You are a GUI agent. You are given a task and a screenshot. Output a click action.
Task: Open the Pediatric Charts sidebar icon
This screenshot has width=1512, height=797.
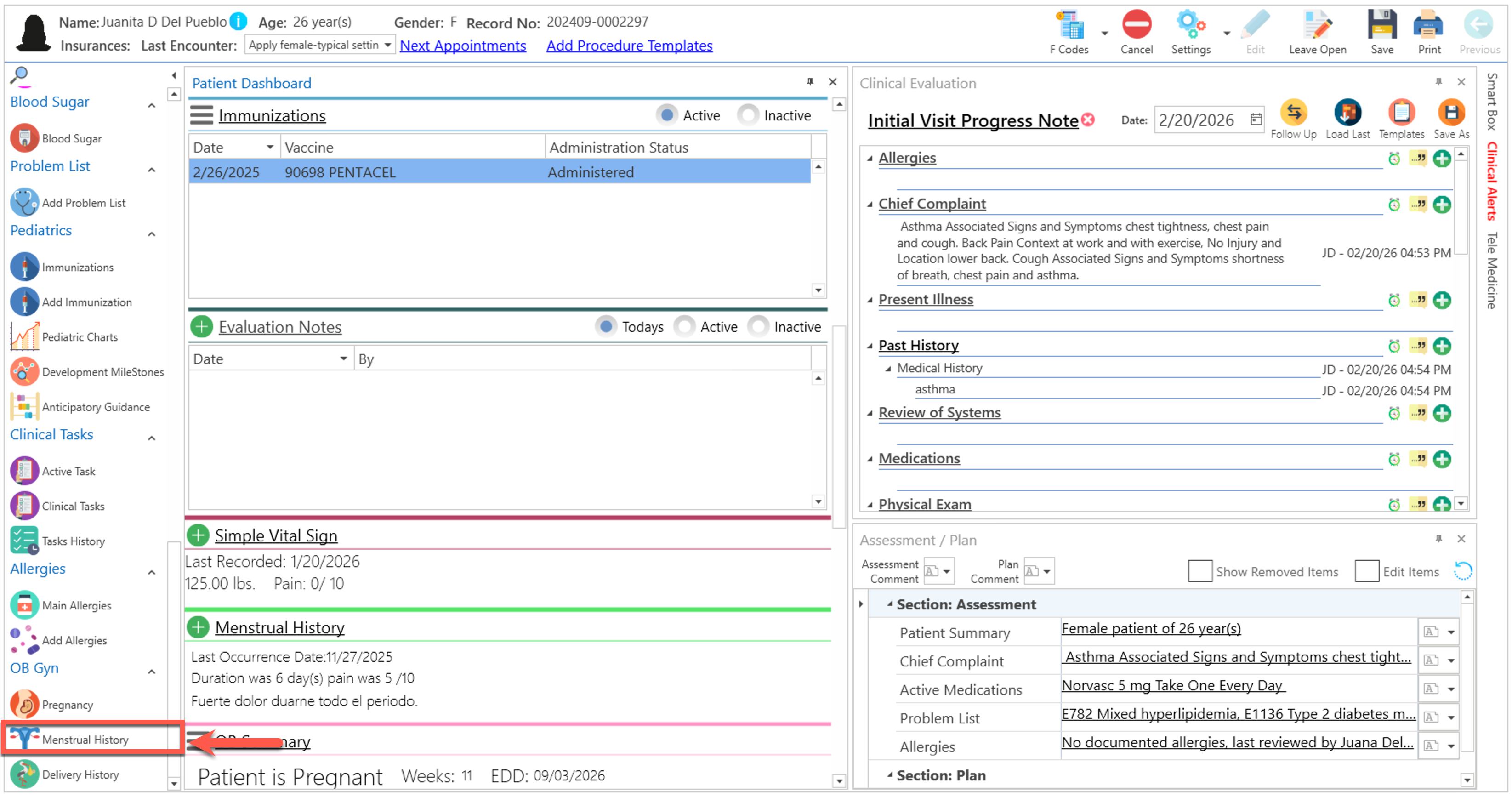[24, 337]
